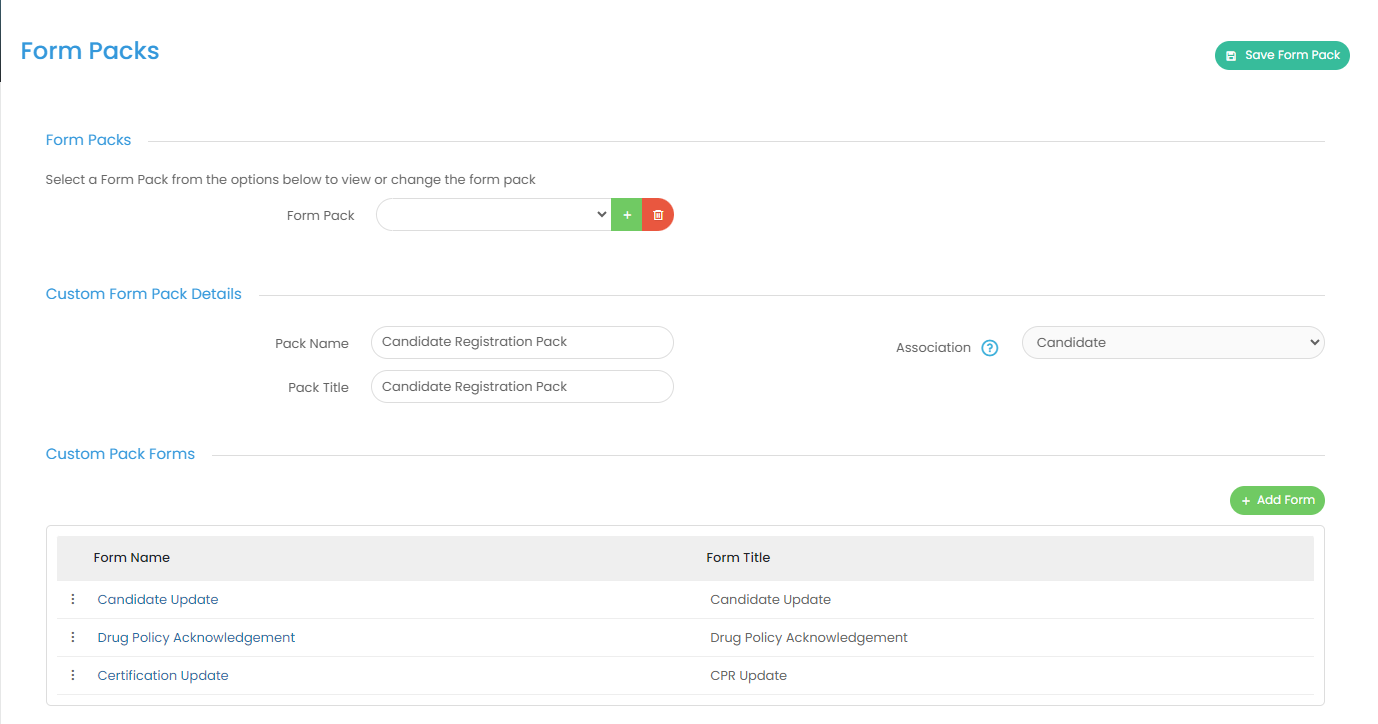Image resolution: width=1378 pixels, height=724 pixels.
Task: Click the Association help question mark icon
Action: point(990,348)
